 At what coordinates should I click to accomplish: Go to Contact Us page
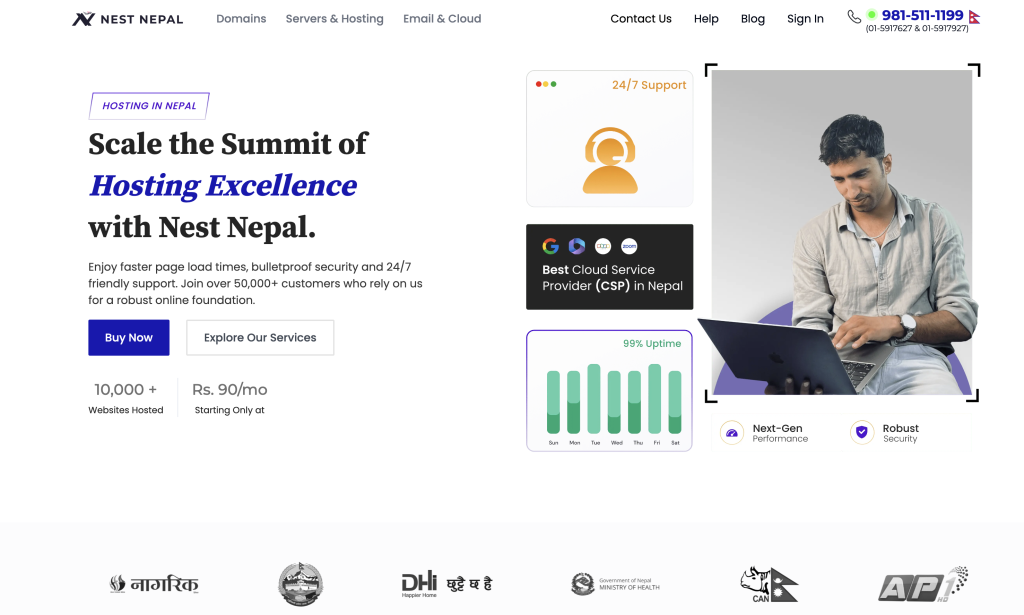640,19
